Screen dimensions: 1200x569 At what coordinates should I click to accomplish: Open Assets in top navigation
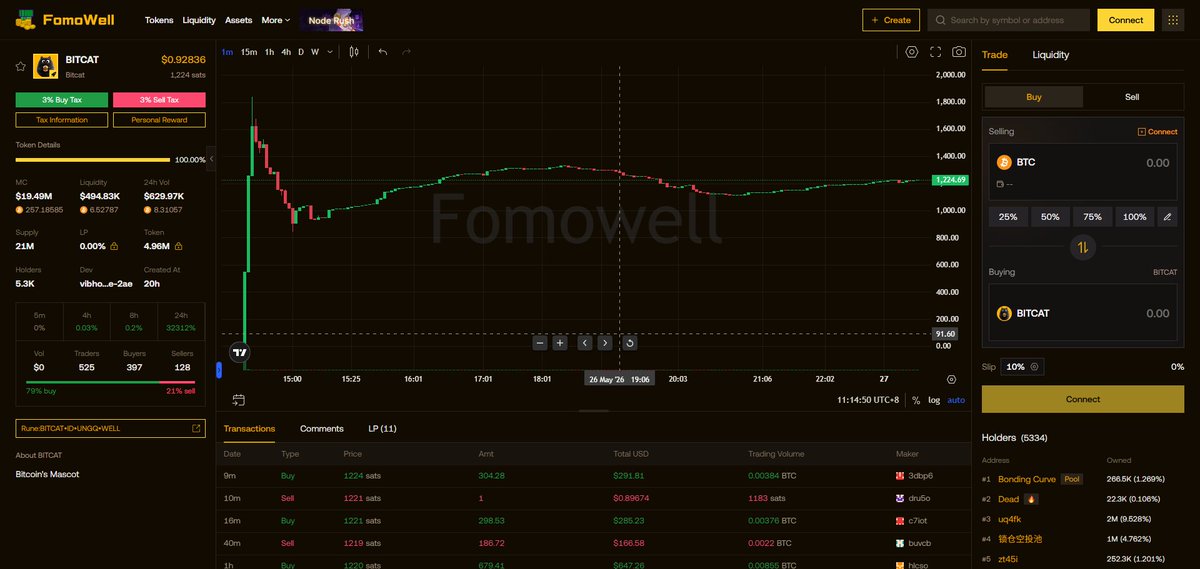coord(239,20)
